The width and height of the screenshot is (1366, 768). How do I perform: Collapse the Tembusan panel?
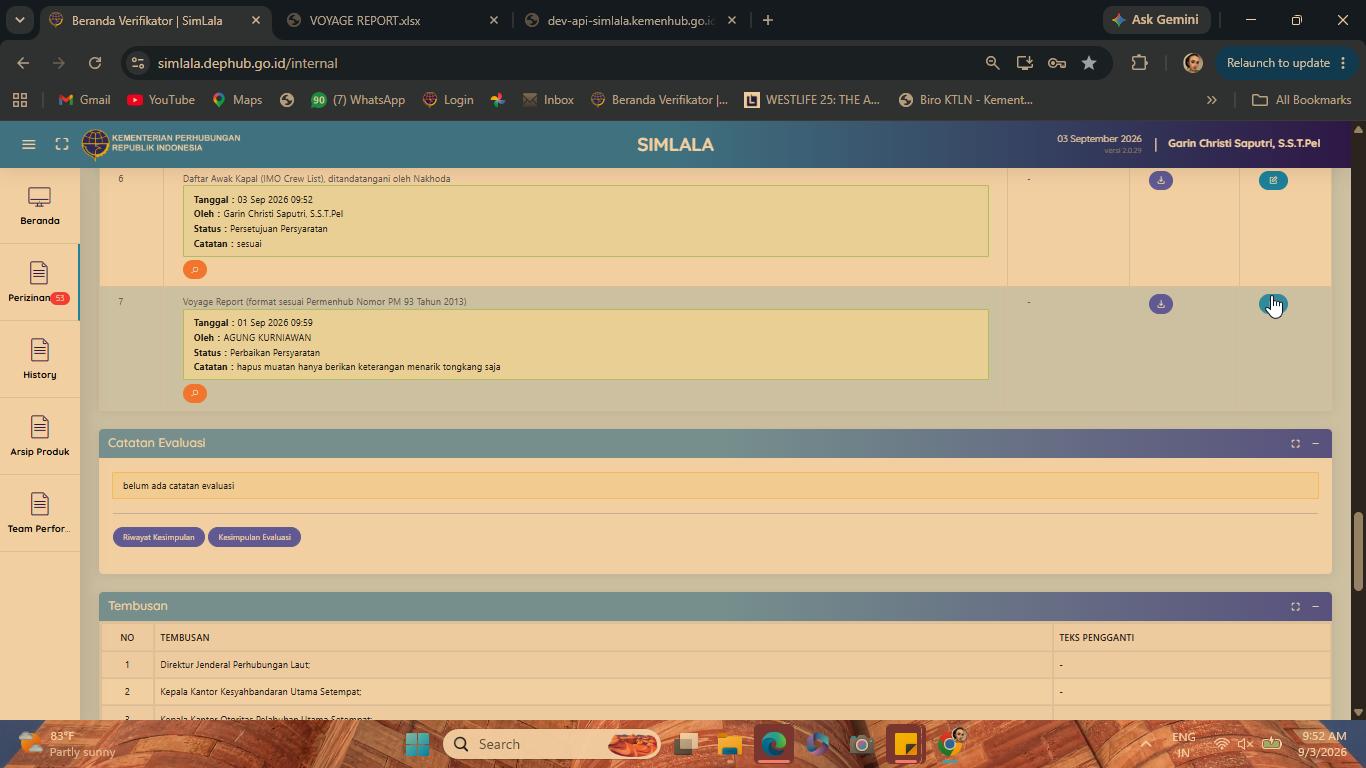pyautogui.click(x=1315, y=607)
